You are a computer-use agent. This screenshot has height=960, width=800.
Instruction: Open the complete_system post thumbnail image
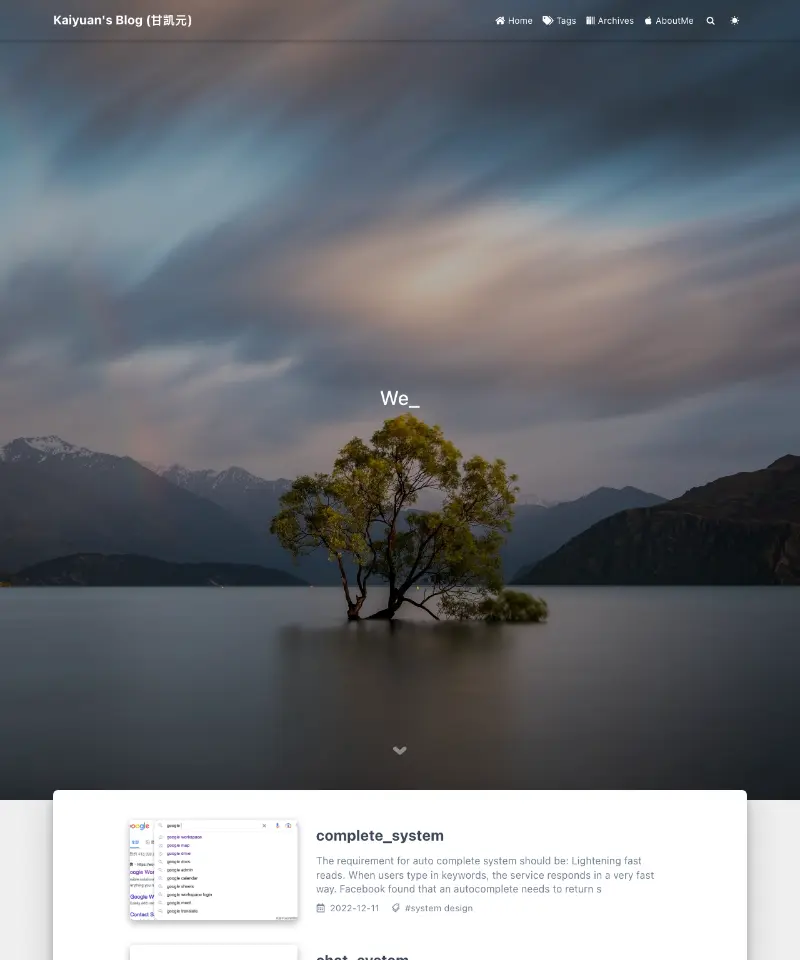pyautogui.click(x=214, y=869)
